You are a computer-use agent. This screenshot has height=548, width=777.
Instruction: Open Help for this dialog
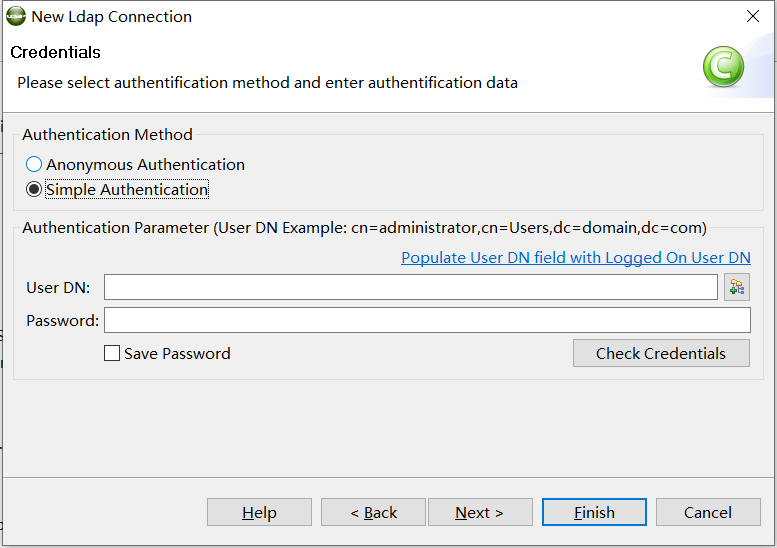259,512
